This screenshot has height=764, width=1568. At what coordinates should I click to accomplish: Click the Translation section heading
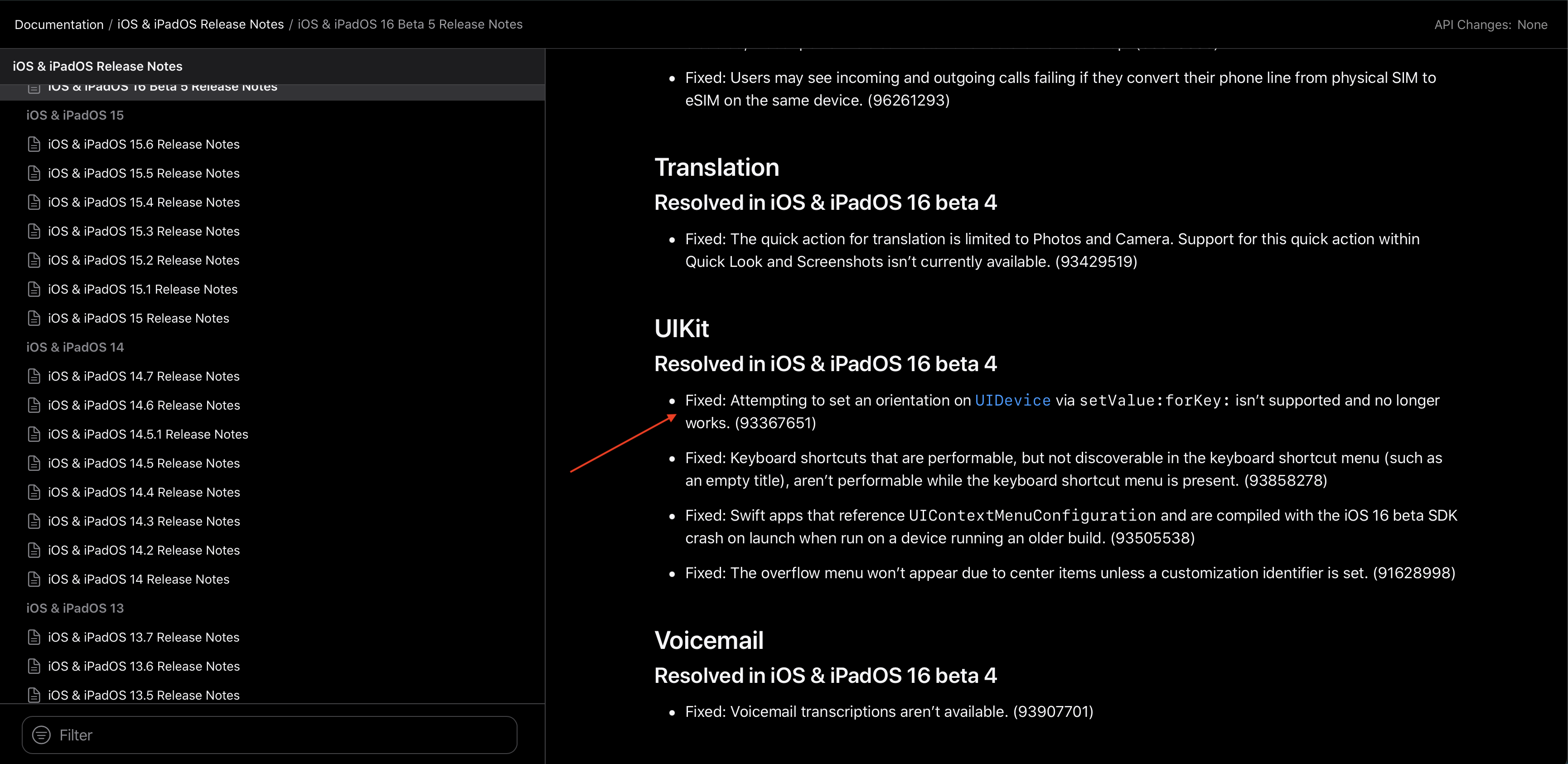[x=716, y=167]
